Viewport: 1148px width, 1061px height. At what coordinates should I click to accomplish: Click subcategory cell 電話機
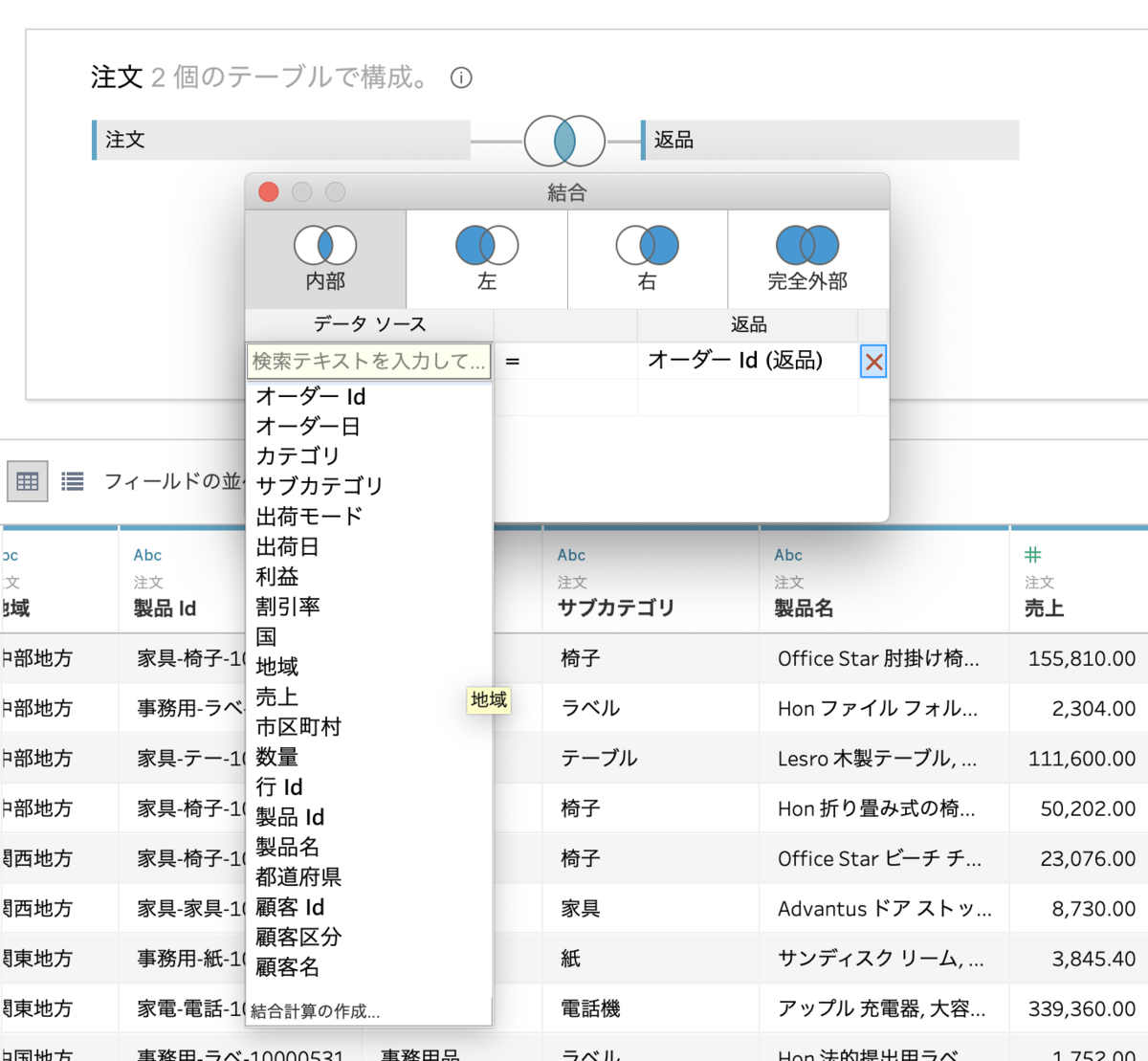pos(590,1008)
